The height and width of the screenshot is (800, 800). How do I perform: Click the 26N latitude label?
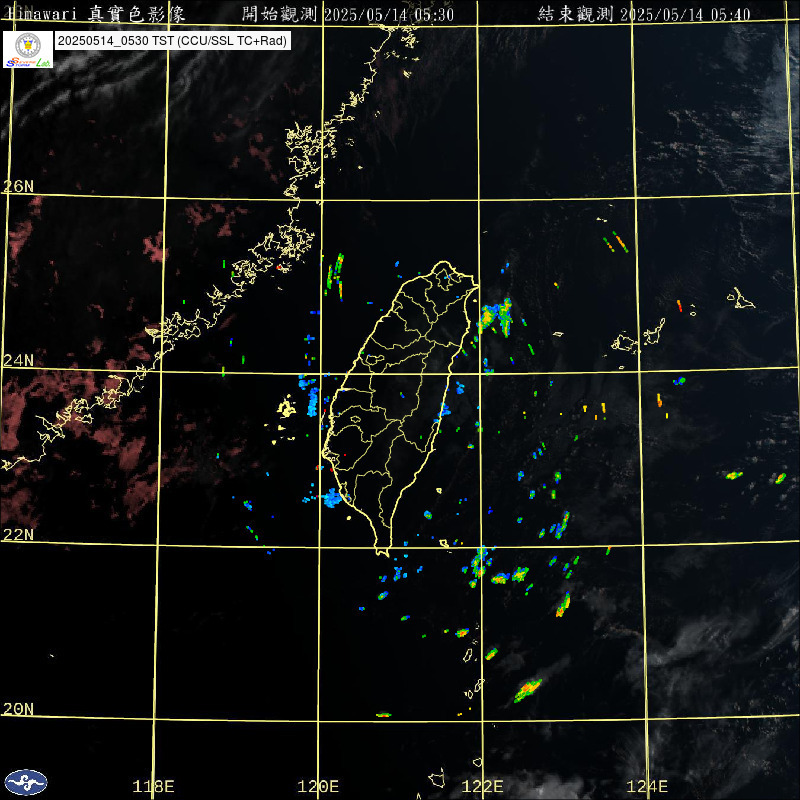click(18, 186)
